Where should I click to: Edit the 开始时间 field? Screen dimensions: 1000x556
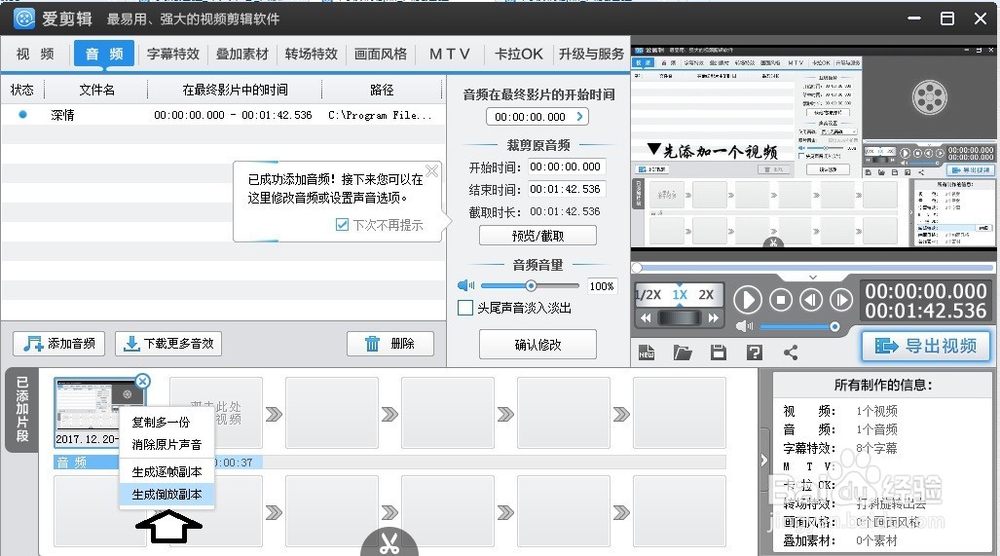pos(565,167)
